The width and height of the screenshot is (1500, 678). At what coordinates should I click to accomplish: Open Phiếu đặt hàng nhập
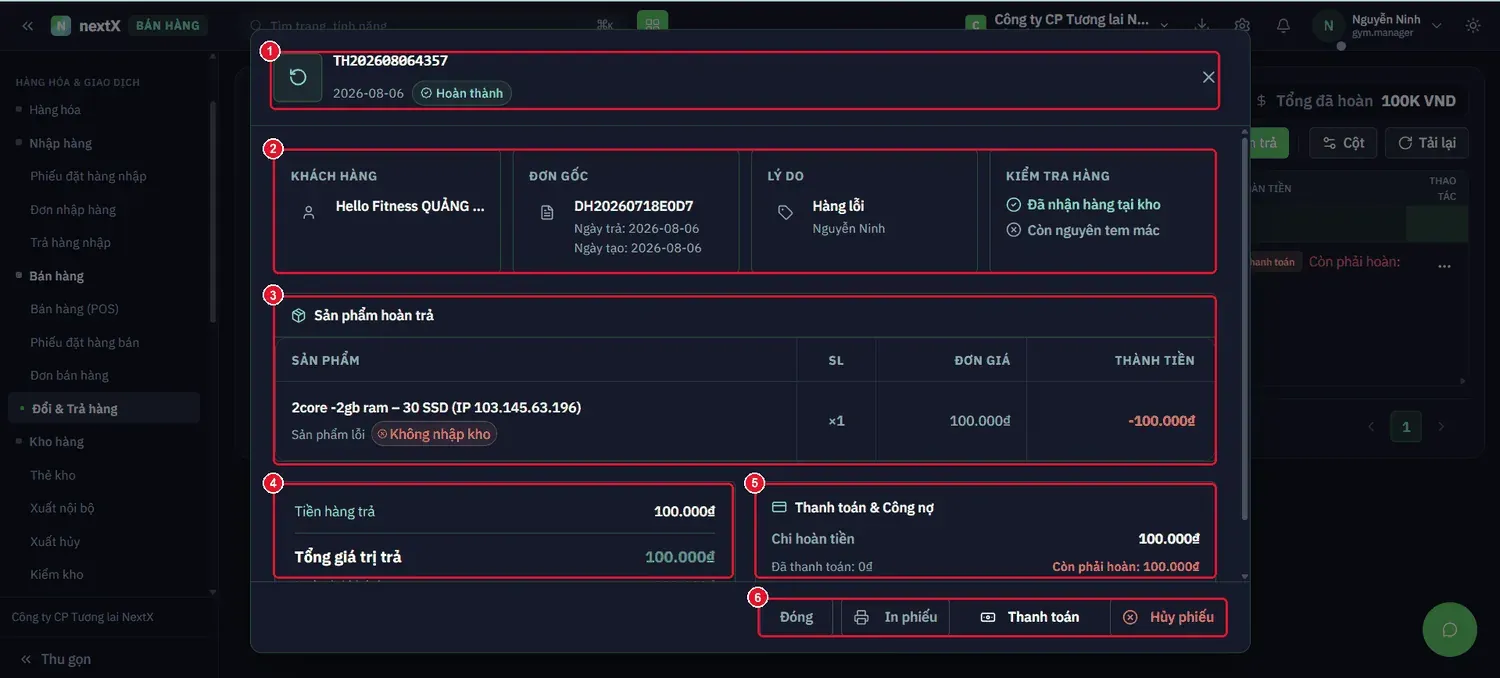tap(88, 176)
